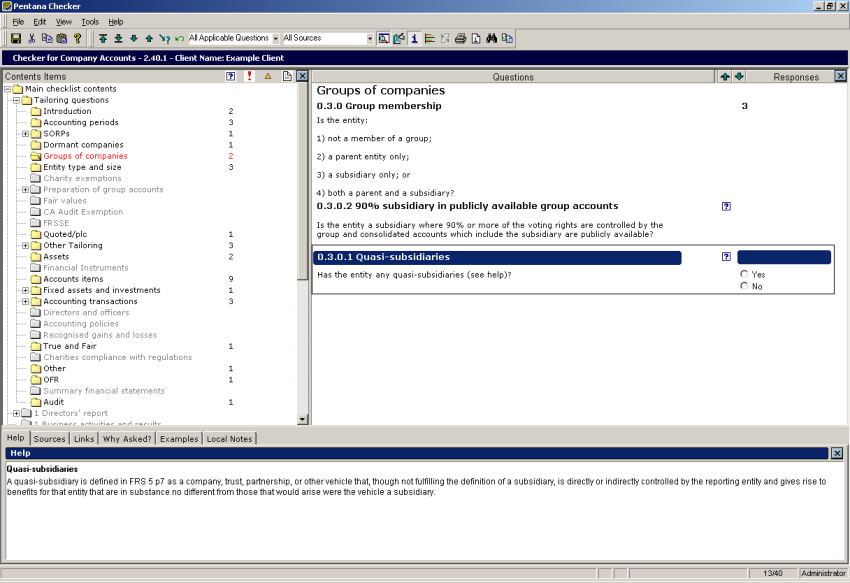This screenshot has height=583, width=850.
Task: Collapse the Tailoring questions node
Action: 16,100
